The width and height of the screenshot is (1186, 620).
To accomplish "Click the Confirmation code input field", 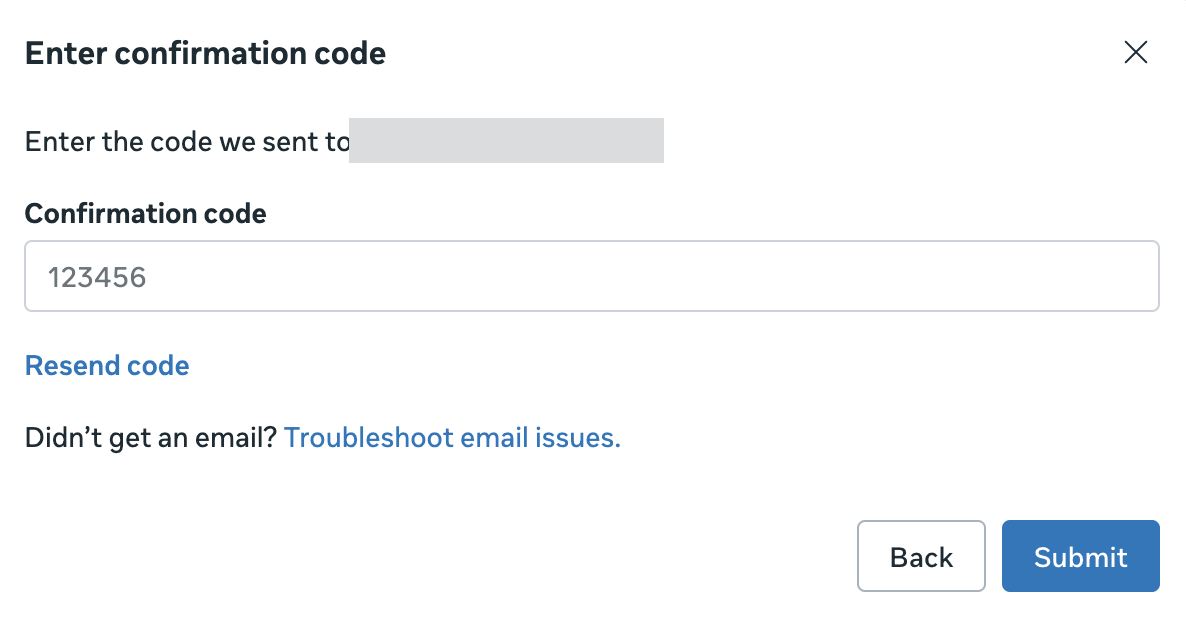I will tap(591, 276).
